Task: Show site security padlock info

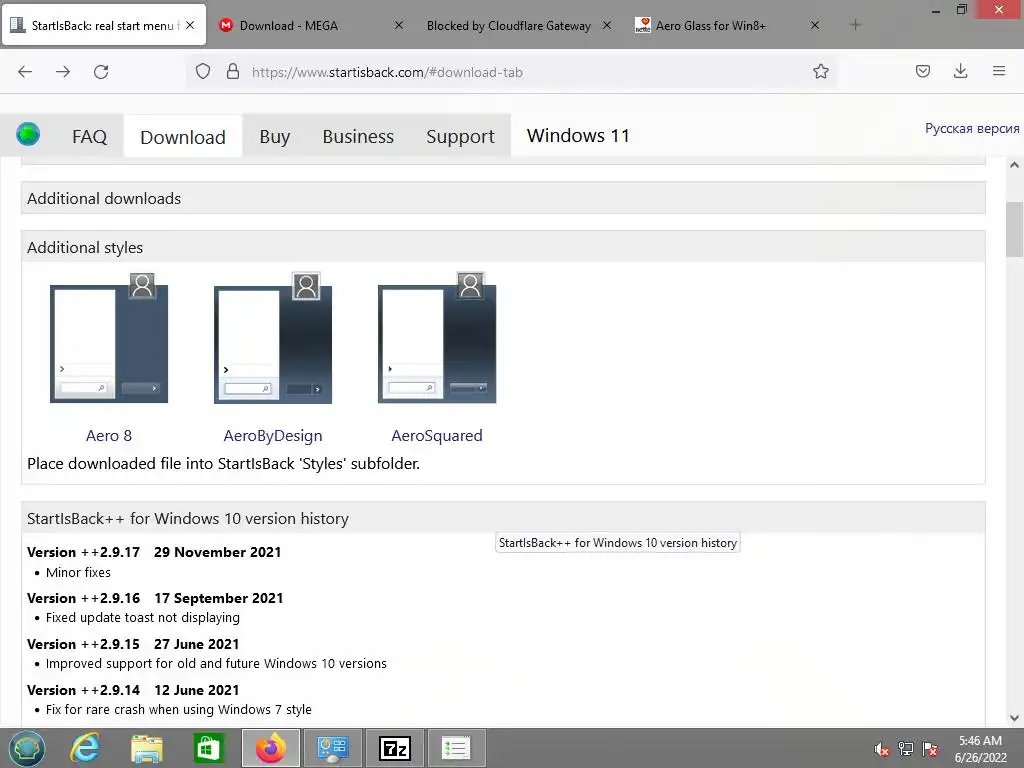Action: [232, 71]
